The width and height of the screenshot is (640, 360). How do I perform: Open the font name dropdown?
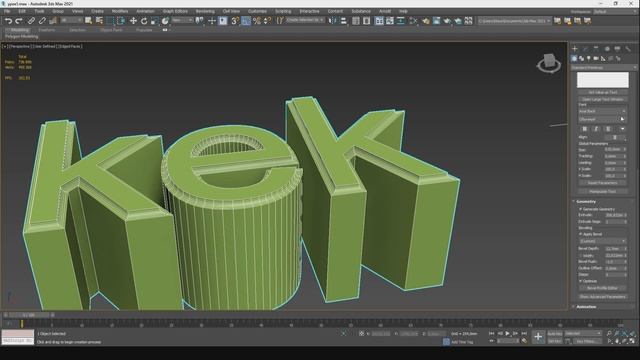tap(602, 111)
